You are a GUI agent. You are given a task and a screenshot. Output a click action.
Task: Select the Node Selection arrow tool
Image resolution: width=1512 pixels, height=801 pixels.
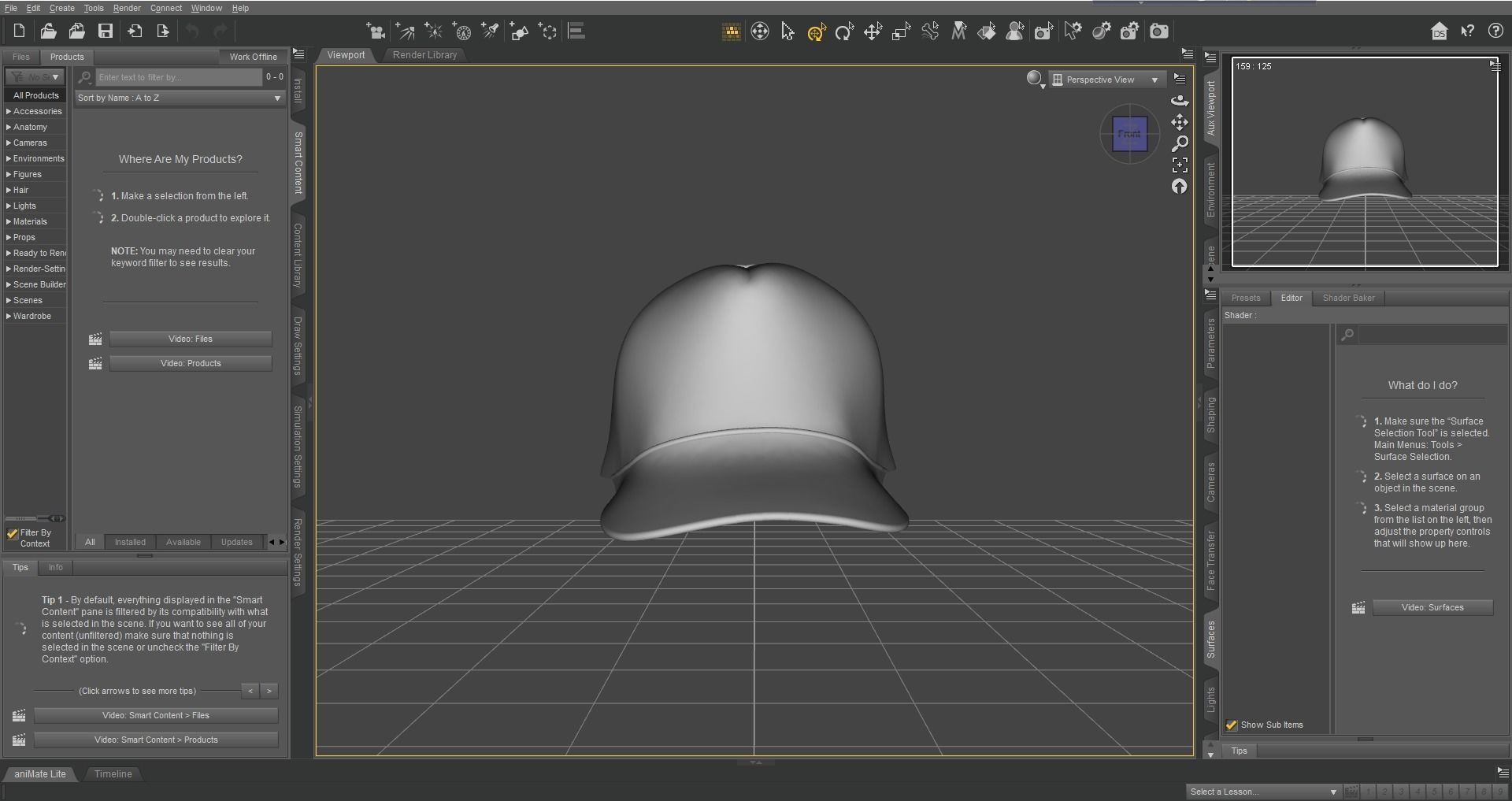(787, 32)
